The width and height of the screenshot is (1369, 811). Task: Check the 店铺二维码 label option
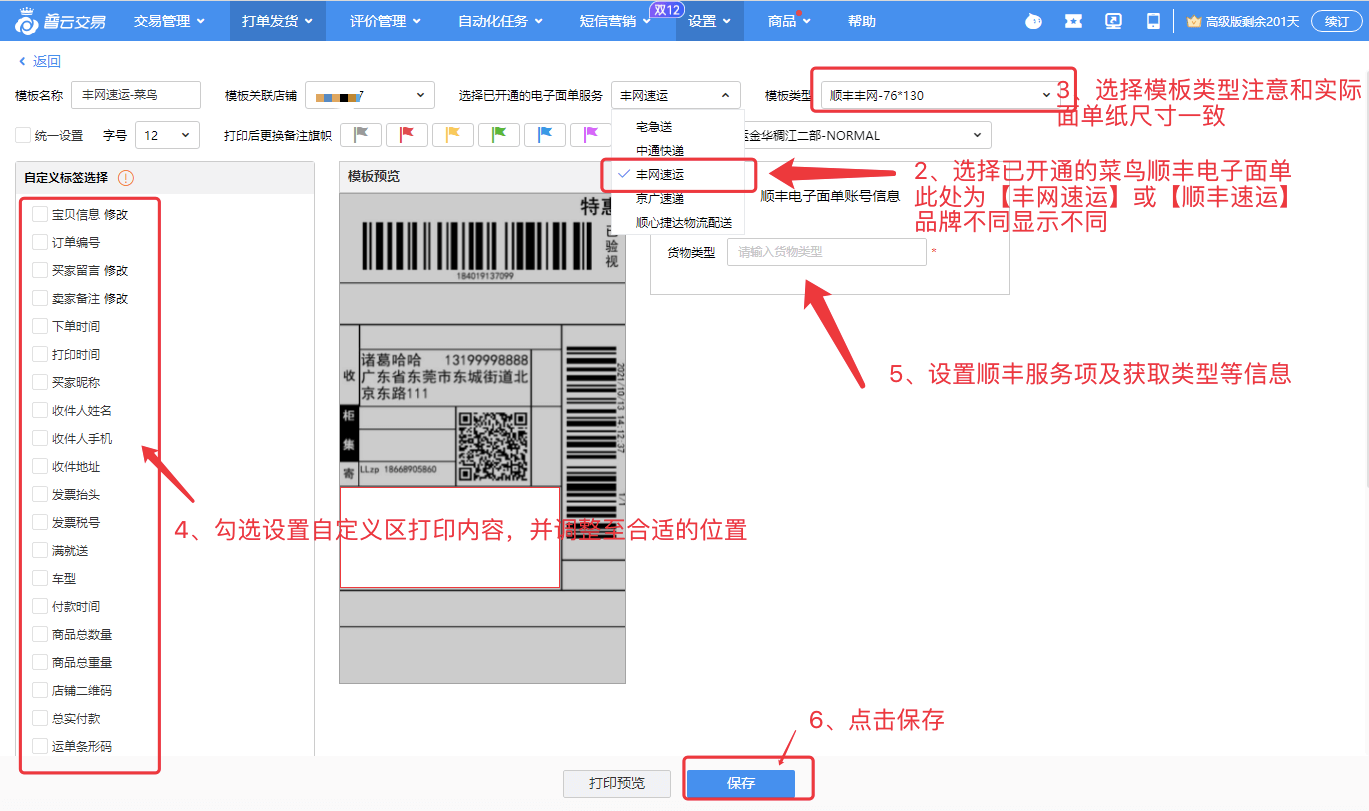(40, 690)
